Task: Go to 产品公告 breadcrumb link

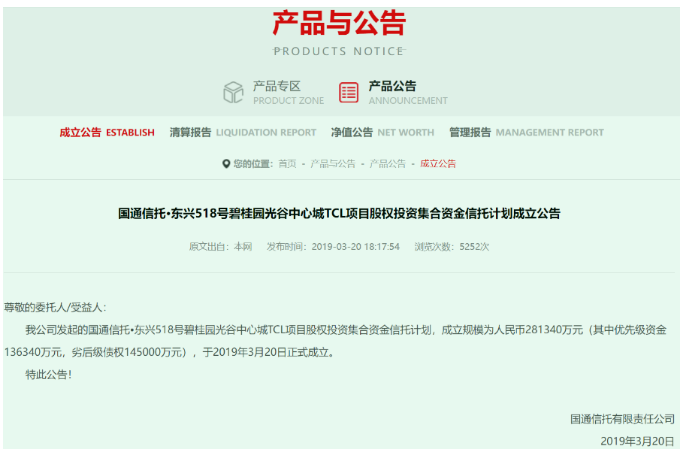Action: pyautogui.click(x=388, y=164)
